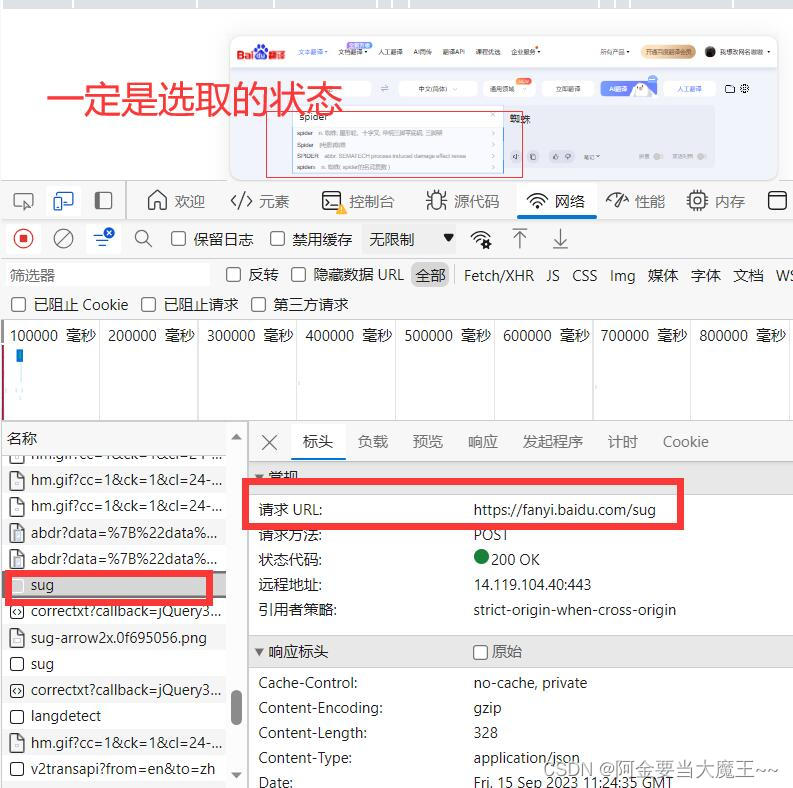Check the hide data URLs checkbox

point(298,275)
